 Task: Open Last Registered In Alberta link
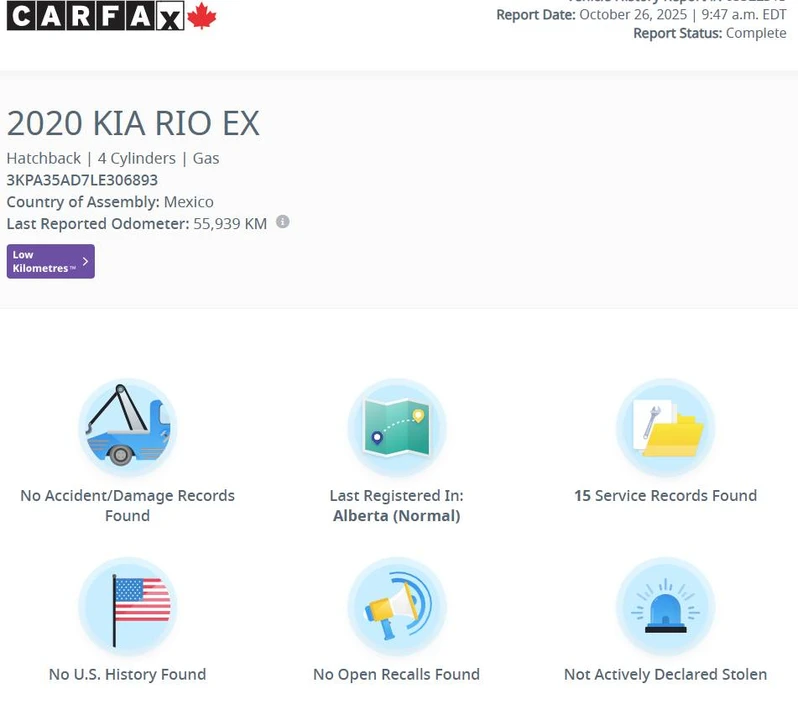click(x=397, y=505)
